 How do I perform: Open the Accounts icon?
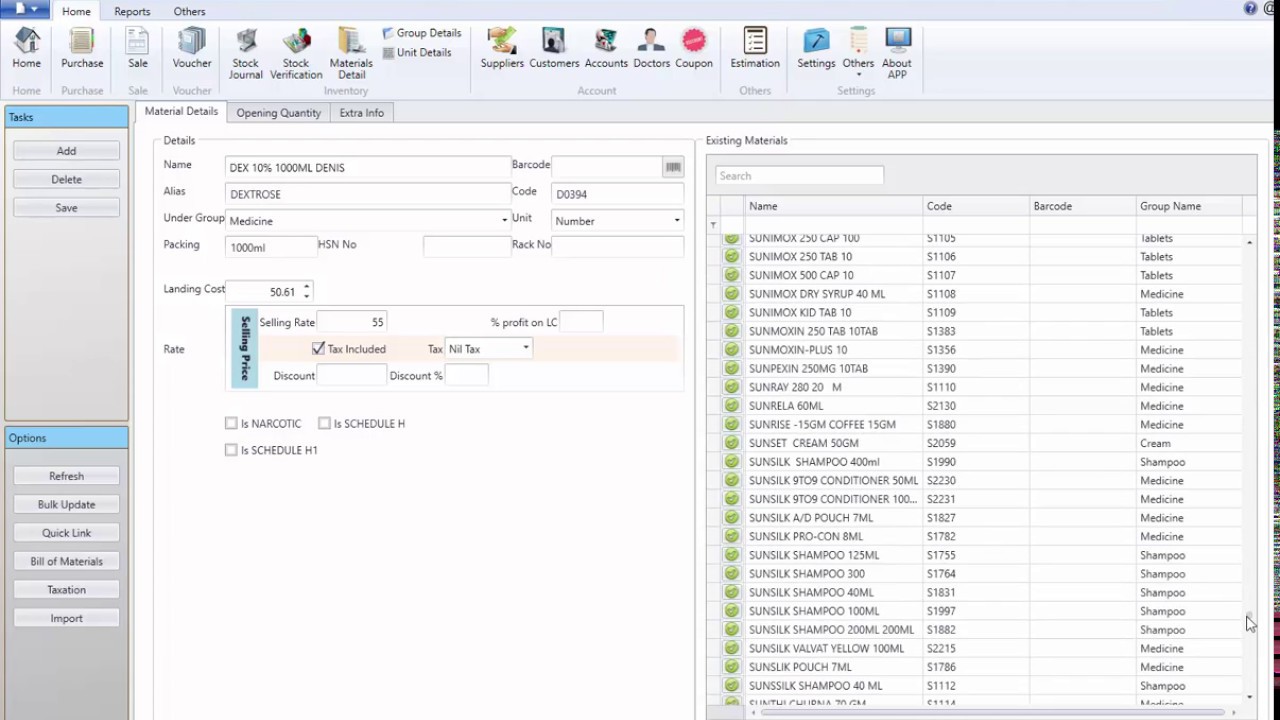click(x=606, y=48)
